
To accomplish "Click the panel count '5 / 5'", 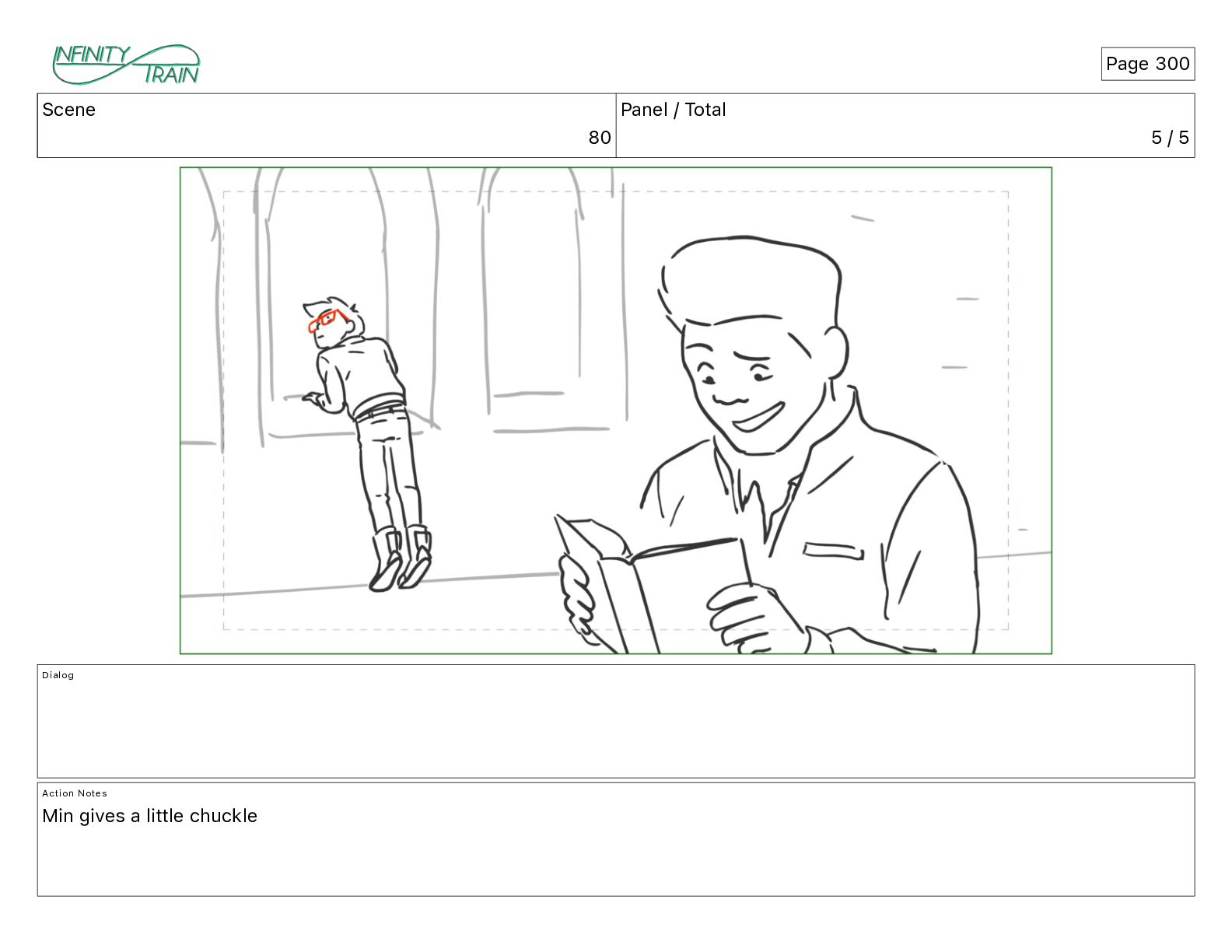I will click(x=1170, y=138).
